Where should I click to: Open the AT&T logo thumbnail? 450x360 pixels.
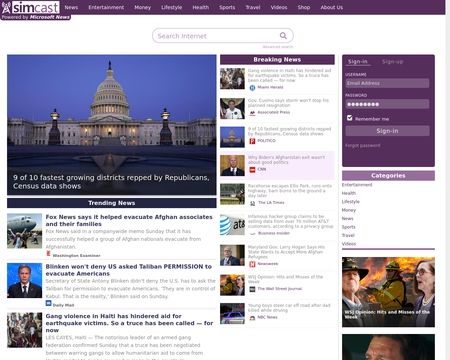point(232,225)
